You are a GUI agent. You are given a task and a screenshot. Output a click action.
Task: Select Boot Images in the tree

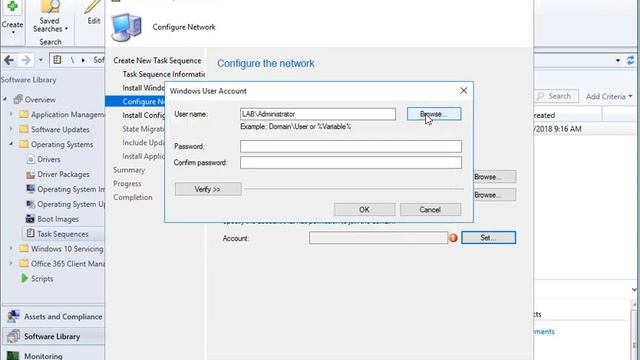tap(58, 219)
